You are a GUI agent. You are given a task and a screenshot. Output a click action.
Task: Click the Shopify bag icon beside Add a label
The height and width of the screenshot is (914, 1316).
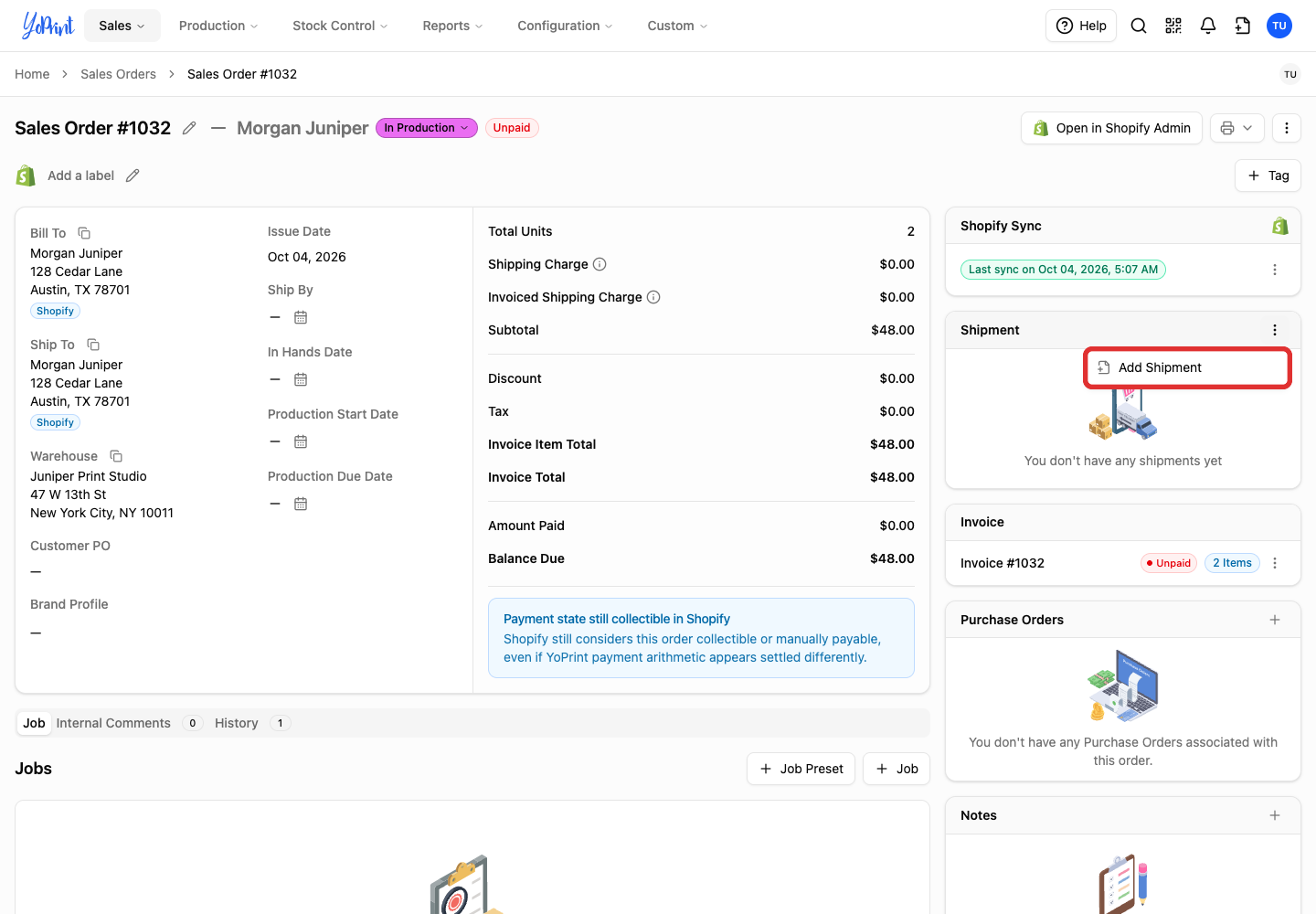[26, 175]
